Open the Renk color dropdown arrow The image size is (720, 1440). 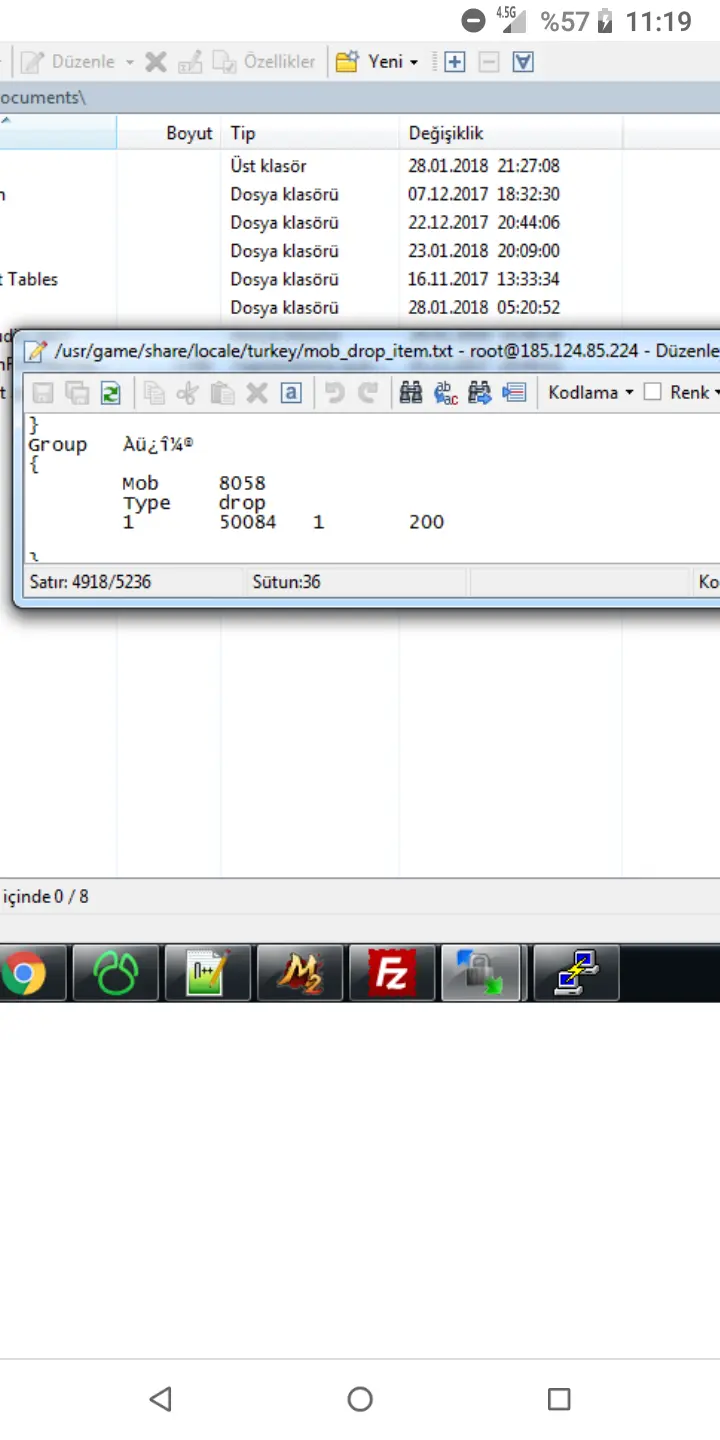716,393
